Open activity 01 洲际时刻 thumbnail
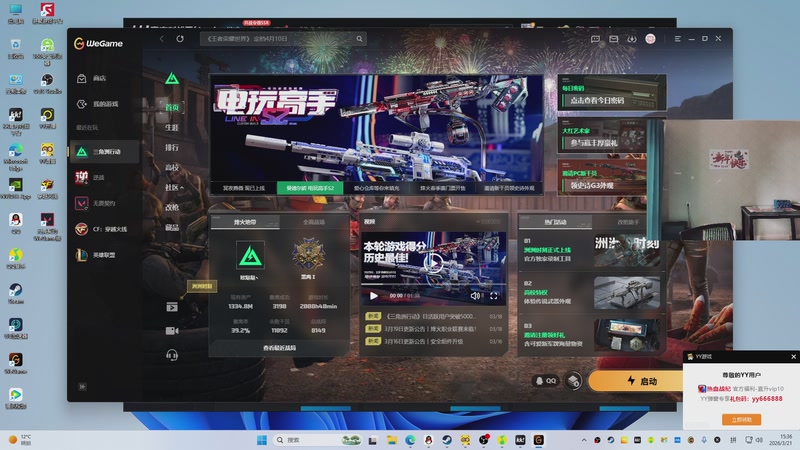Screen dimensions: 800x450 pos(627,251)
